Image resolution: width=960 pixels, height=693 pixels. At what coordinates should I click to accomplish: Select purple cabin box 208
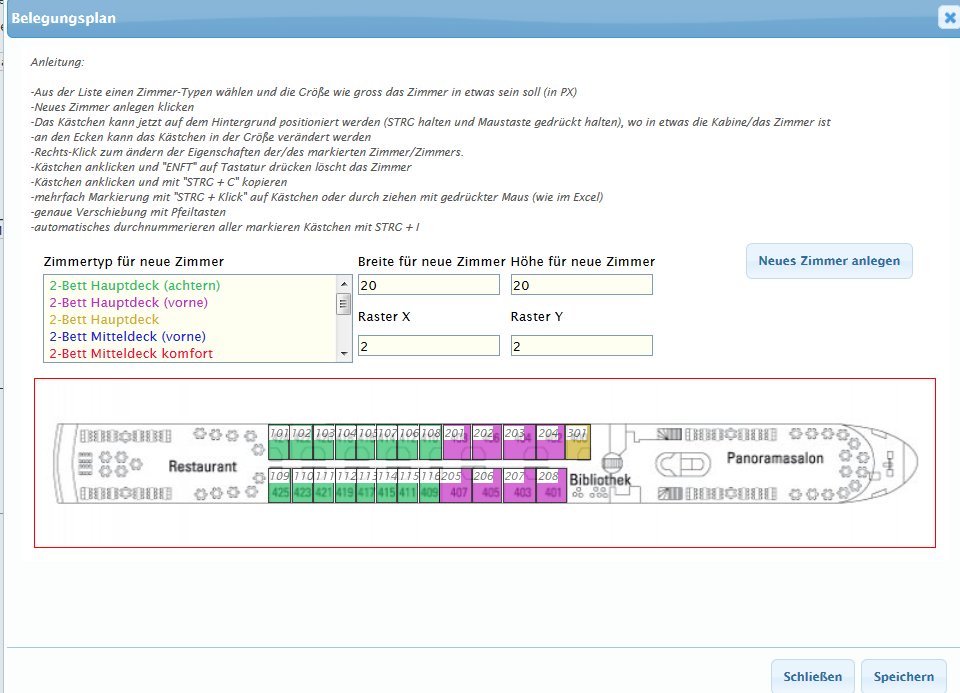[x=551, y=485]
